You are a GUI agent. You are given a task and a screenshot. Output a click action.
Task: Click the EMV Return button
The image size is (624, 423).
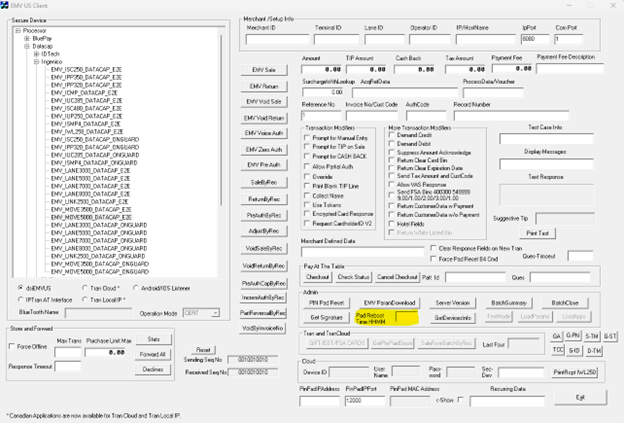(264, 86)
